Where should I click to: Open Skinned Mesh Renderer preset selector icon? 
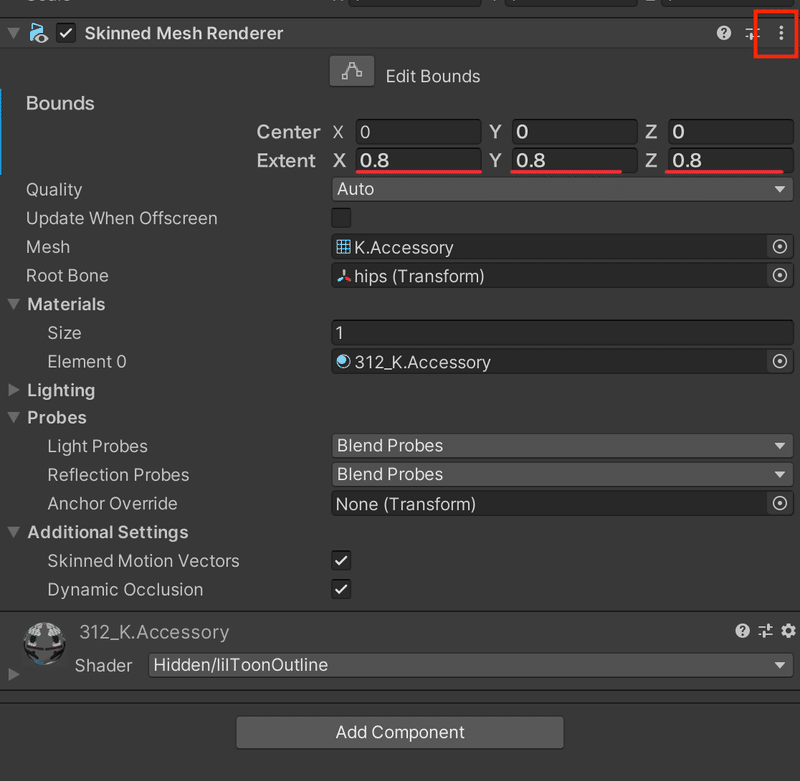tap(753, 33)
